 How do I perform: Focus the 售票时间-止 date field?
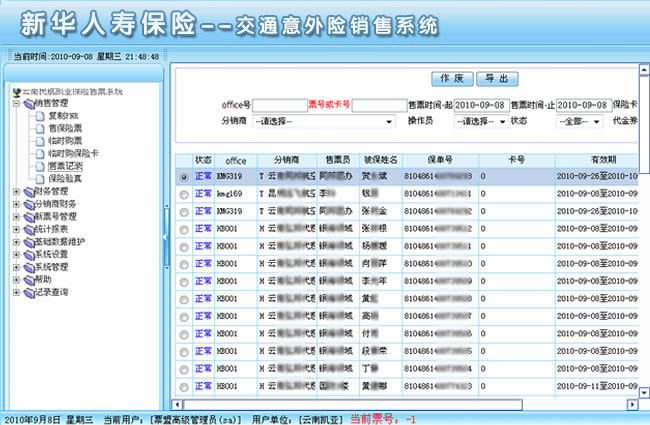pyautogui.click(x=584, y=106)
